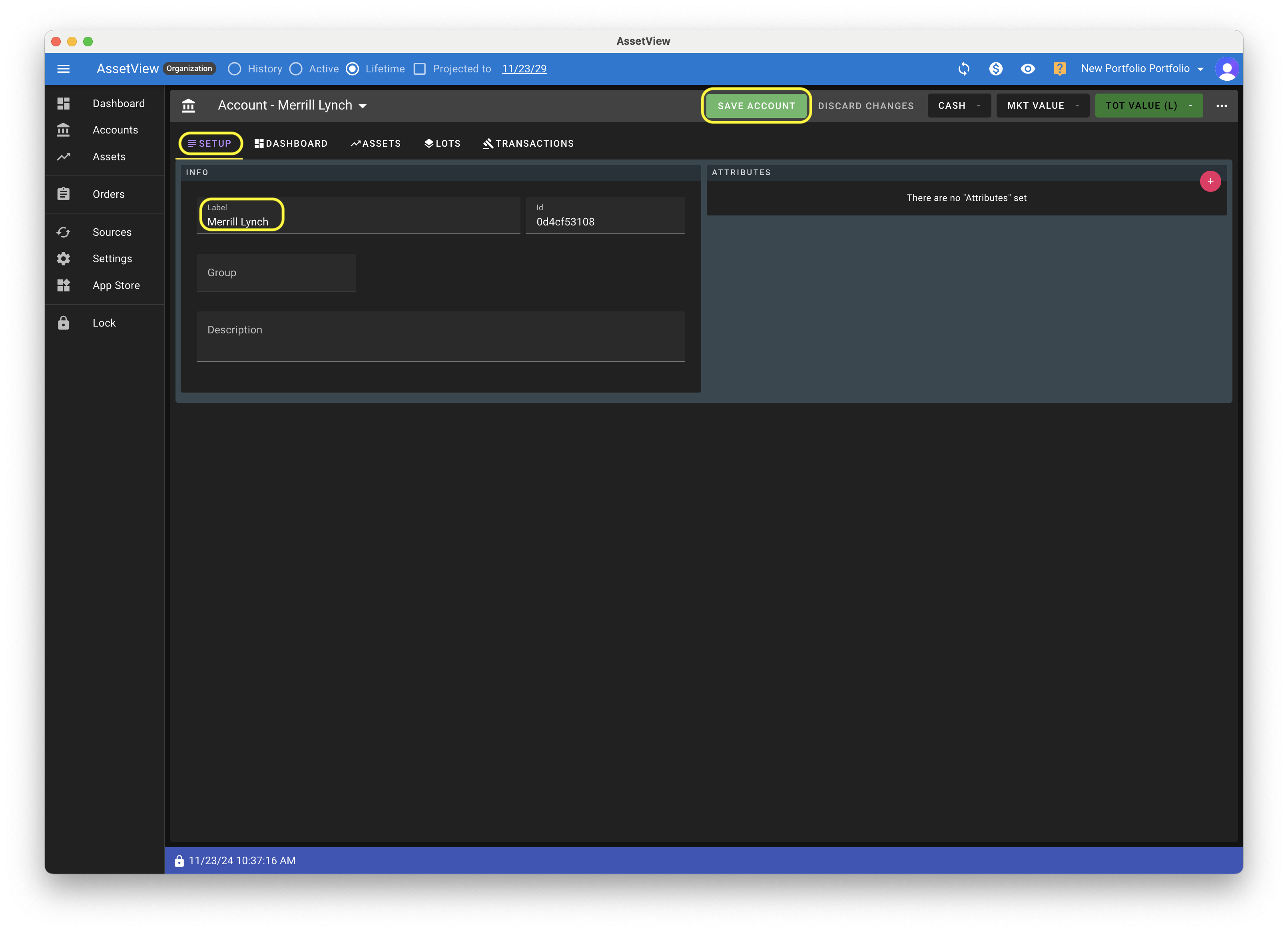Click the Settings gear icon in sidebar

64,258
